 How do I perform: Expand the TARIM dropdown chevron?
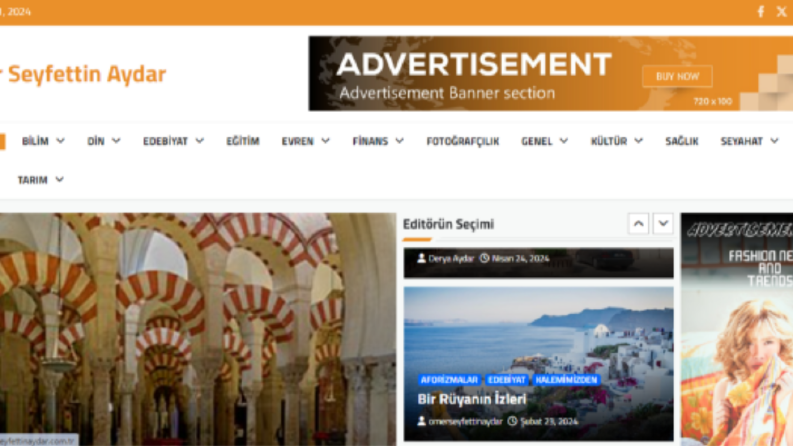[59, 180]
